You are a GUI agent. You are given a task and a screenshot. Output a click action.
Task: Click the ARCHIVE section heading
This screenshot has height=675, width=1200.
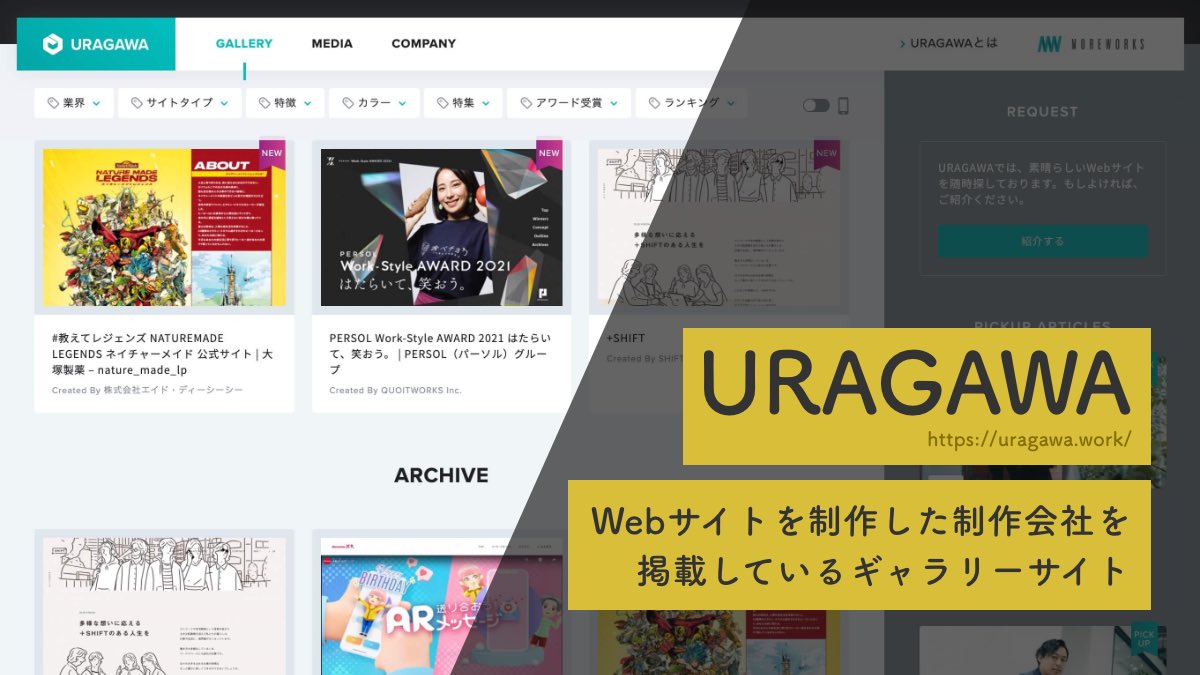point(441,476)
